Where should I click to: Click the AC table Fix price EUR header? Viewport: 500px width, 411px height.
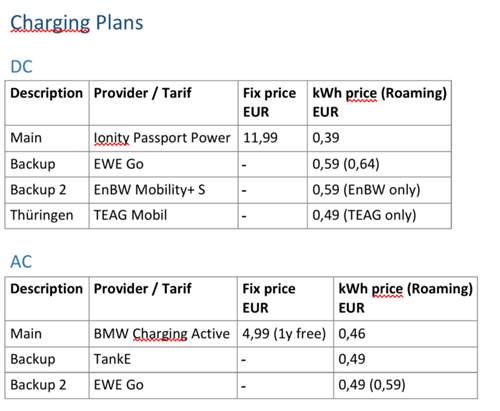tap(285, 299)
